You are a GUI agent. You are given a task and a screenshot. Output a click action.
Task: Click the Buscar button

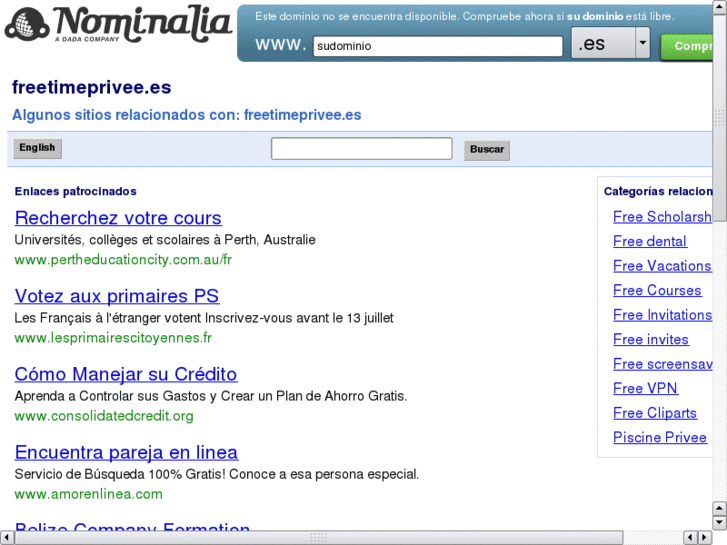(x=487, y=150)
